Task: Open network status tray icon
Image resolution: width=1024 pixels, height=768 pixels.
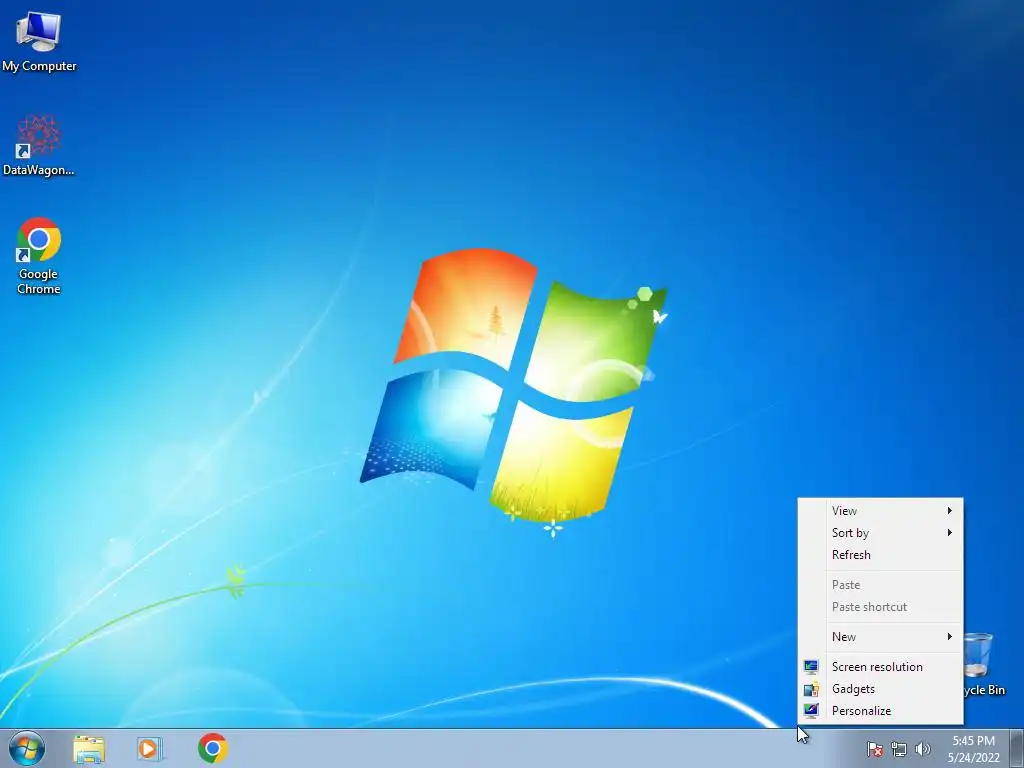Action: coord(899,749)
